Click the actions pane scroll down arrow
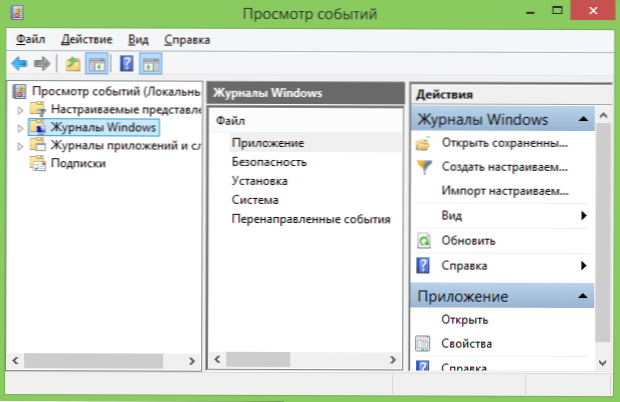620x402 pixels. coord(603,362)
